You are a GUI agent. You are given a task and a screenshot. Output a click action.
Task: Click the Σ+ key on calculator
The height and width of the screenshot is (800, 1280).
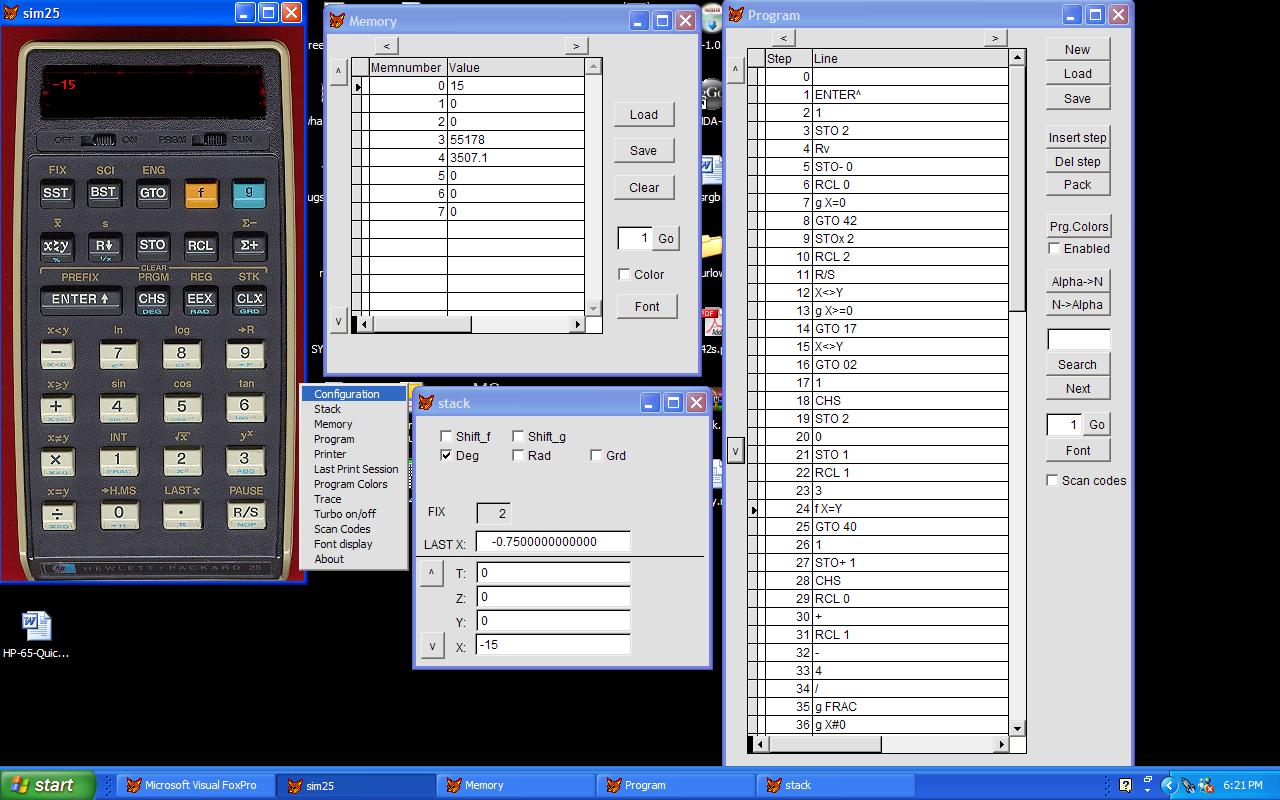(249, 247)
